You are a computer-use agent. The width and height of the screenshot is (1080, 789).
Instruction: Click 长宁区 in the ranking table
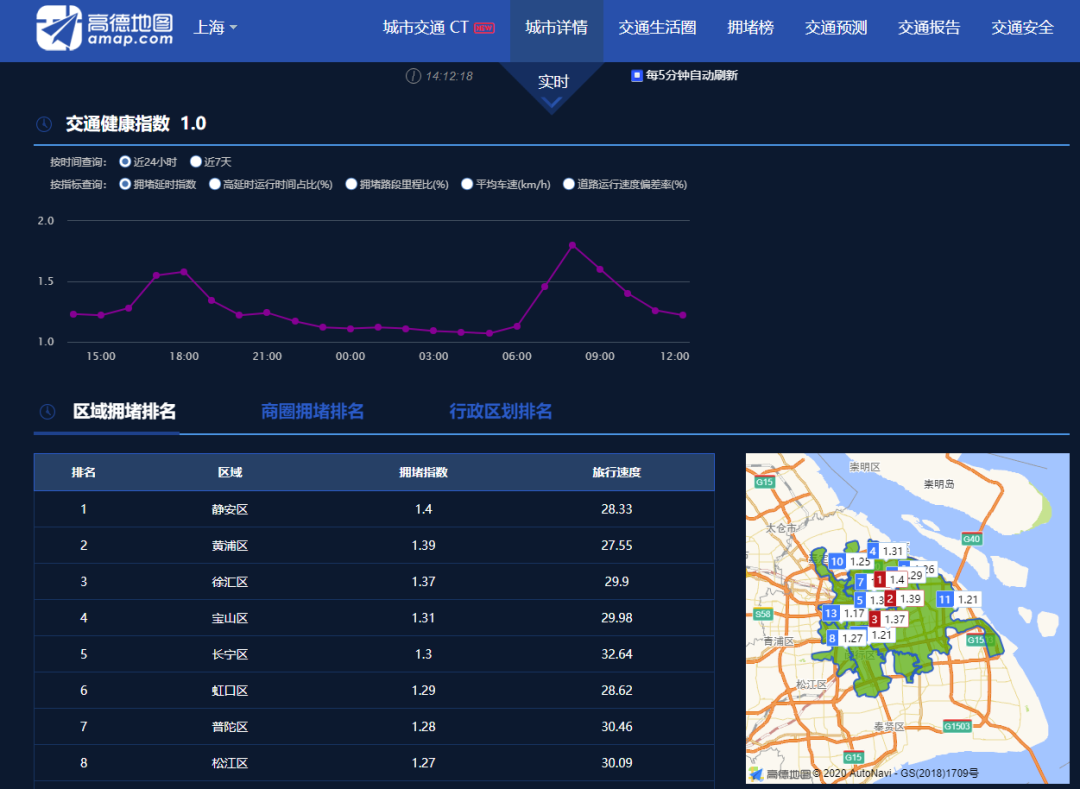[230, 654]
